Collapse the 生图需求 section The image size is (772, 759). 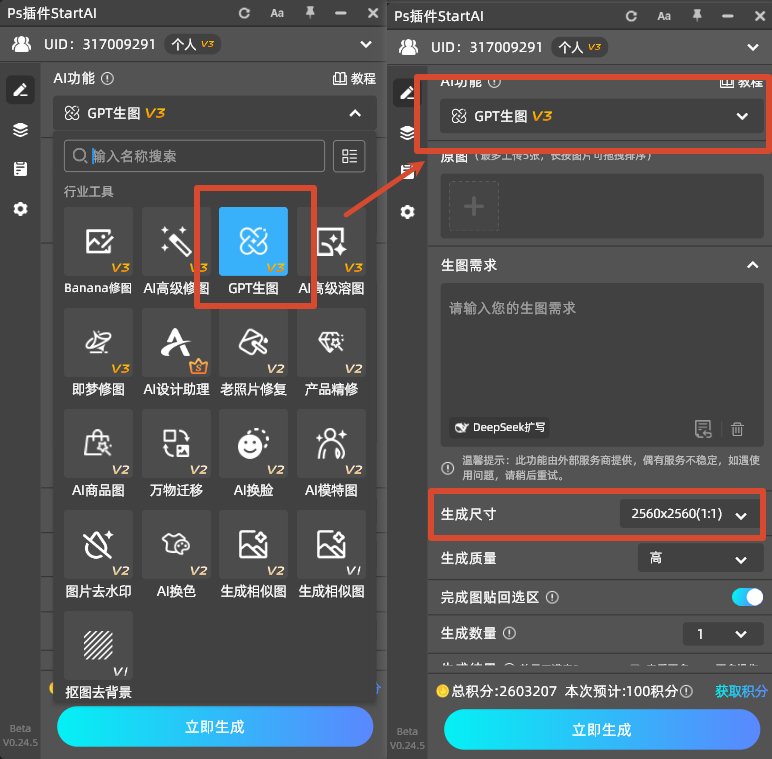click(752, 265)
